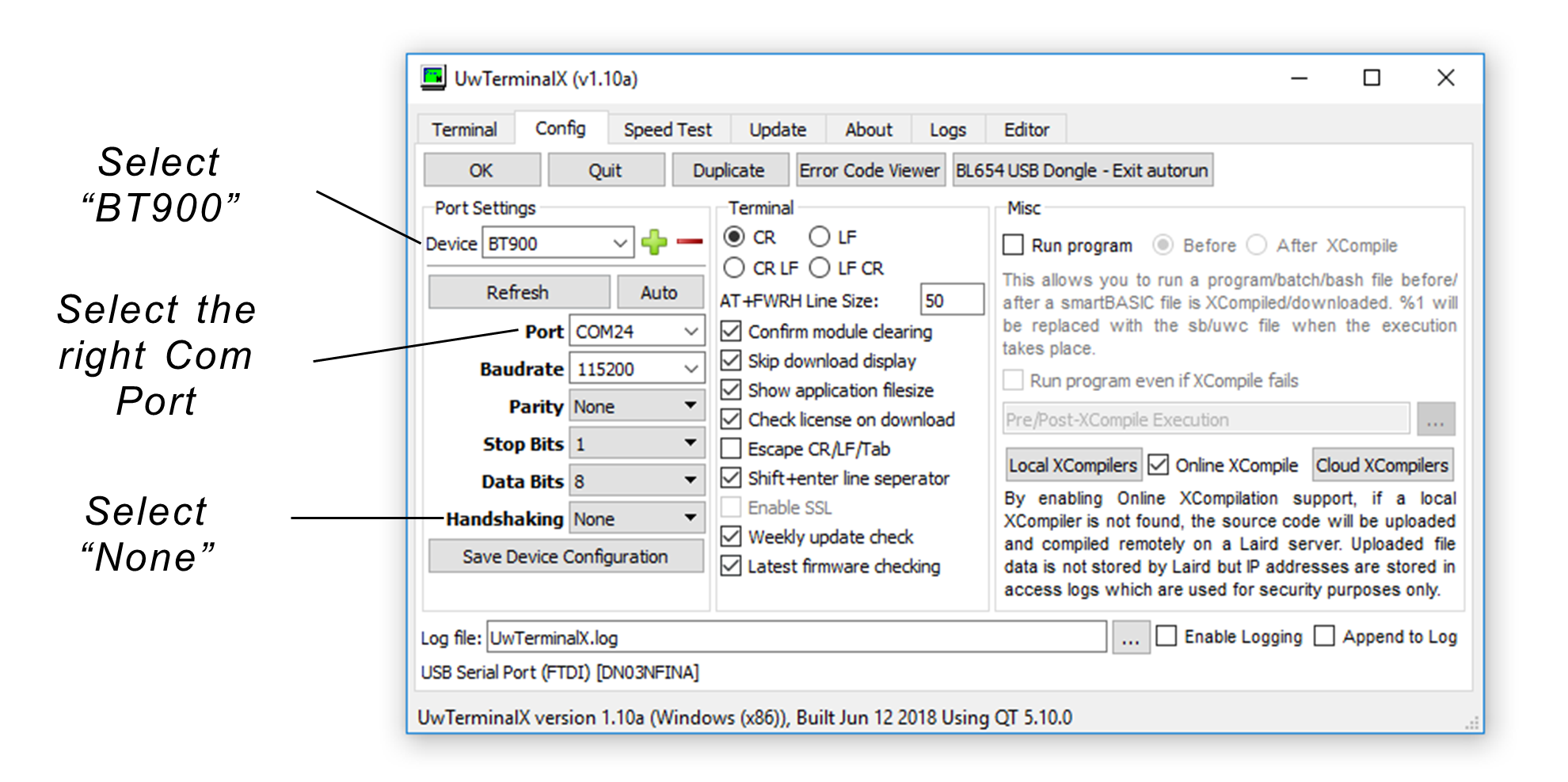Disable Online XCompile
This screenshot has height=782, width=1568.
click(x=1159, y=465)
